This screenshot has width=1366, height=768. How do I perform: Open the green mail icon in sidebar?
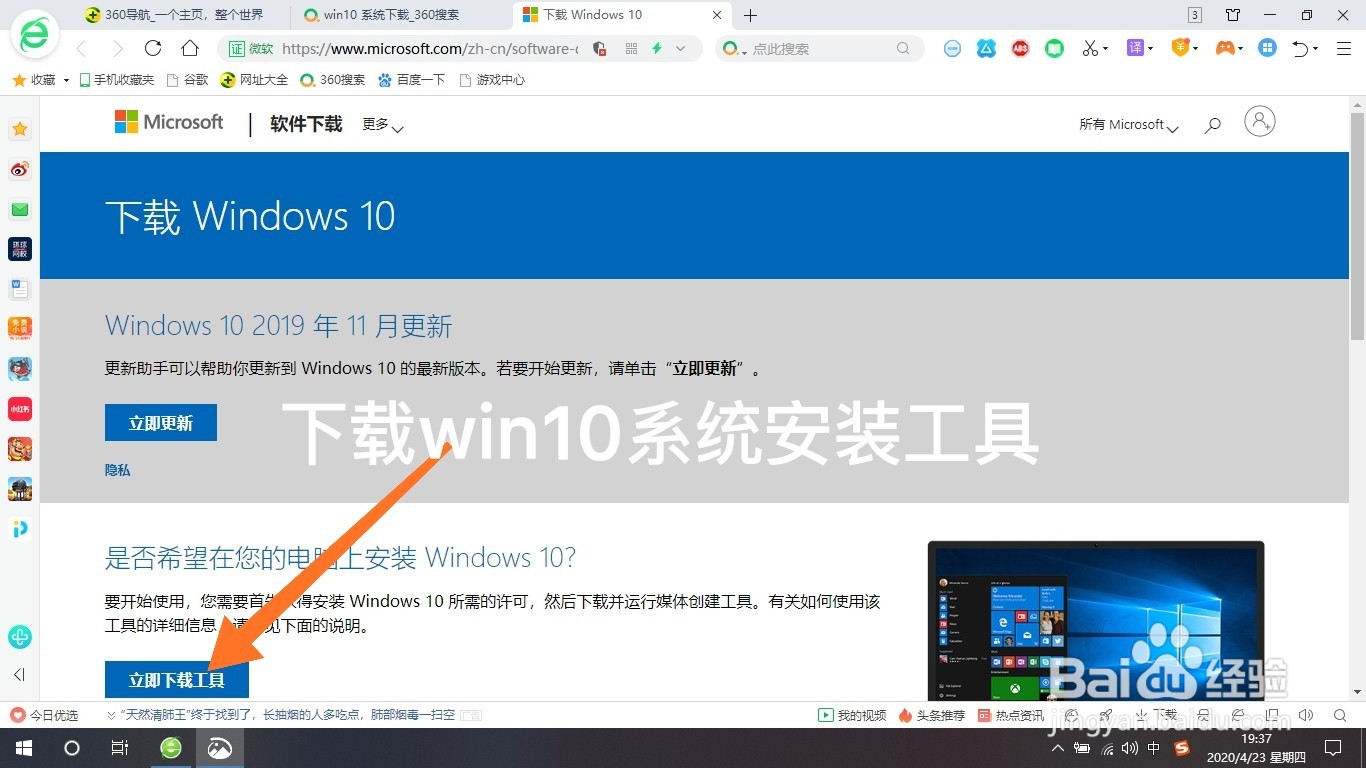(20, 209)
